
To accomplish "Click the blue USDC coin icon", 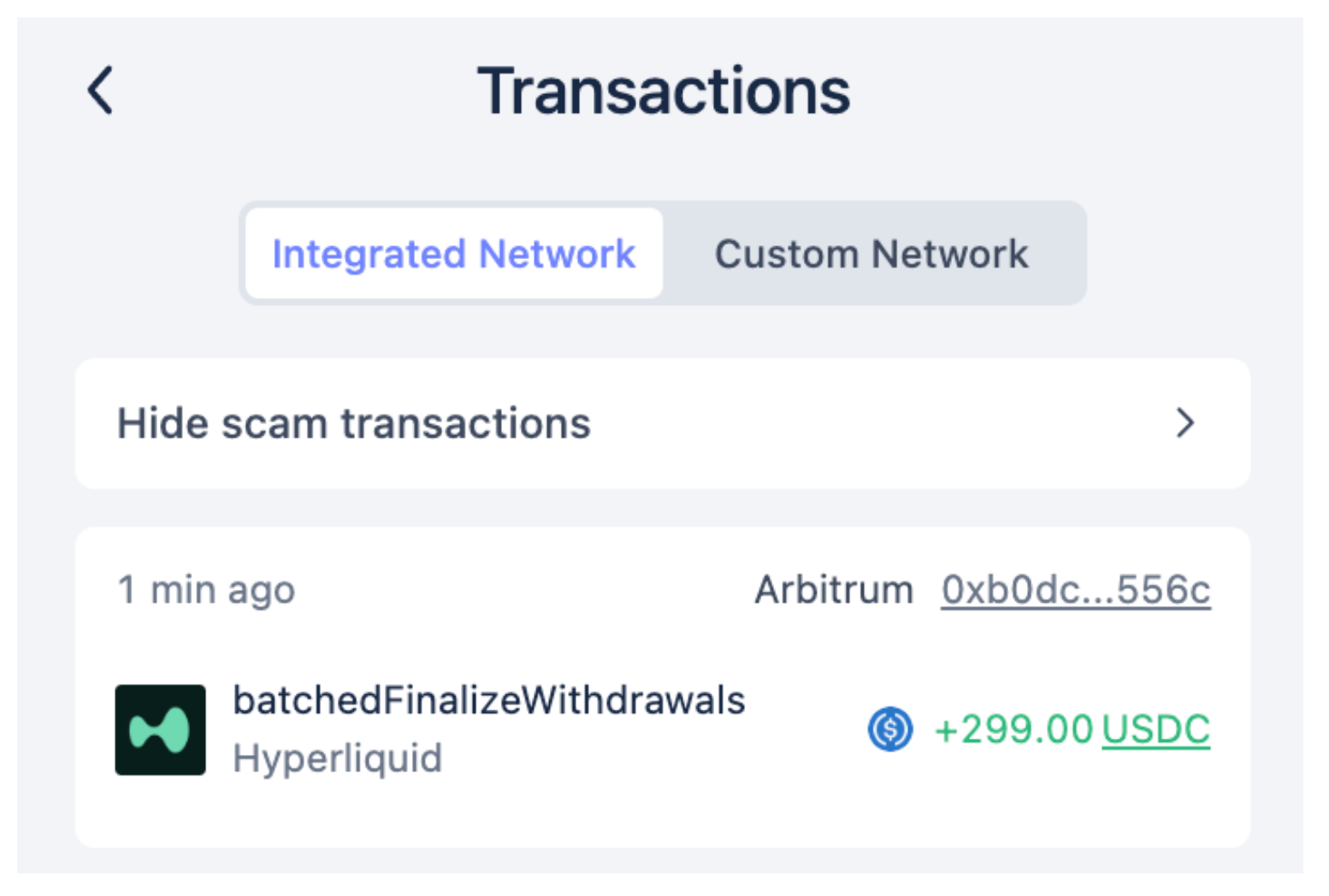I will point(889,729).
